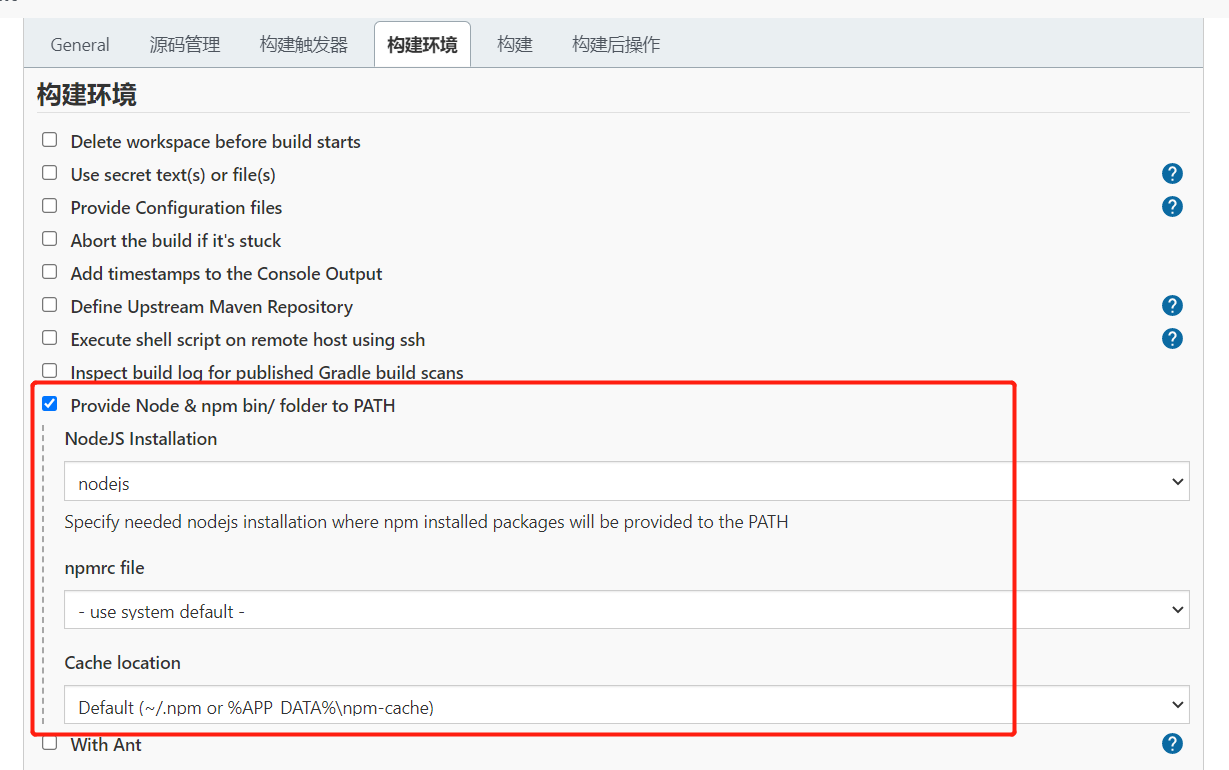
Task: Go to the 构建触发器 tab
Action: (304, 45)
